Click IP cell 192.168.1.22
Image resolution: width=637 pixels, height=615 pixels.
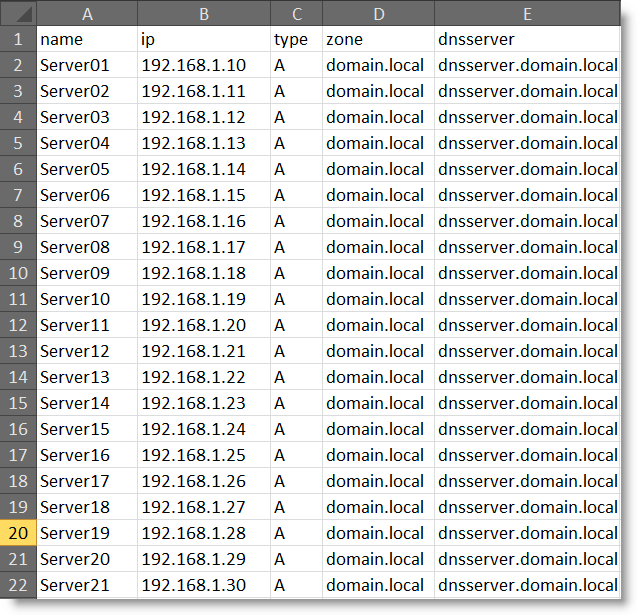pyautogui.click(x=204, y=377)
